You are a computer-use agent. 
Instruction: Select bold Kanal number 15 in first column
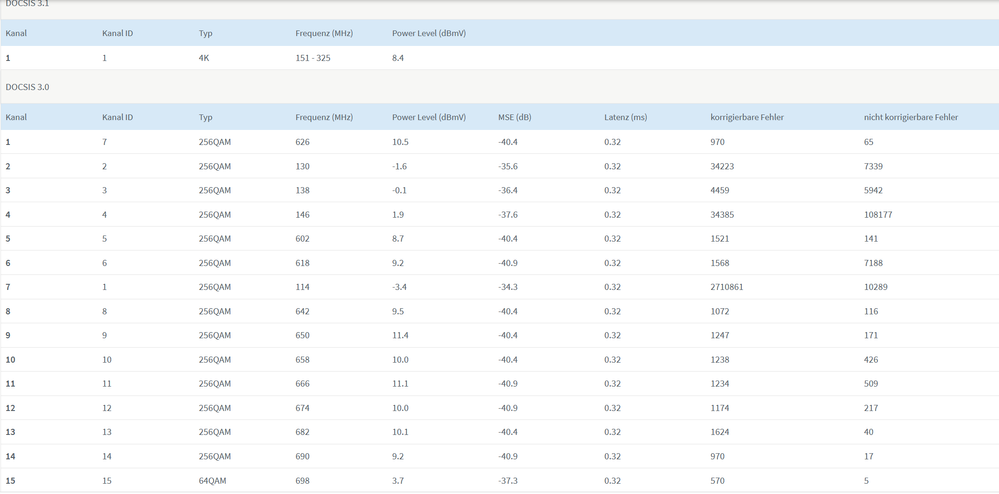click(x=10, y=481)
